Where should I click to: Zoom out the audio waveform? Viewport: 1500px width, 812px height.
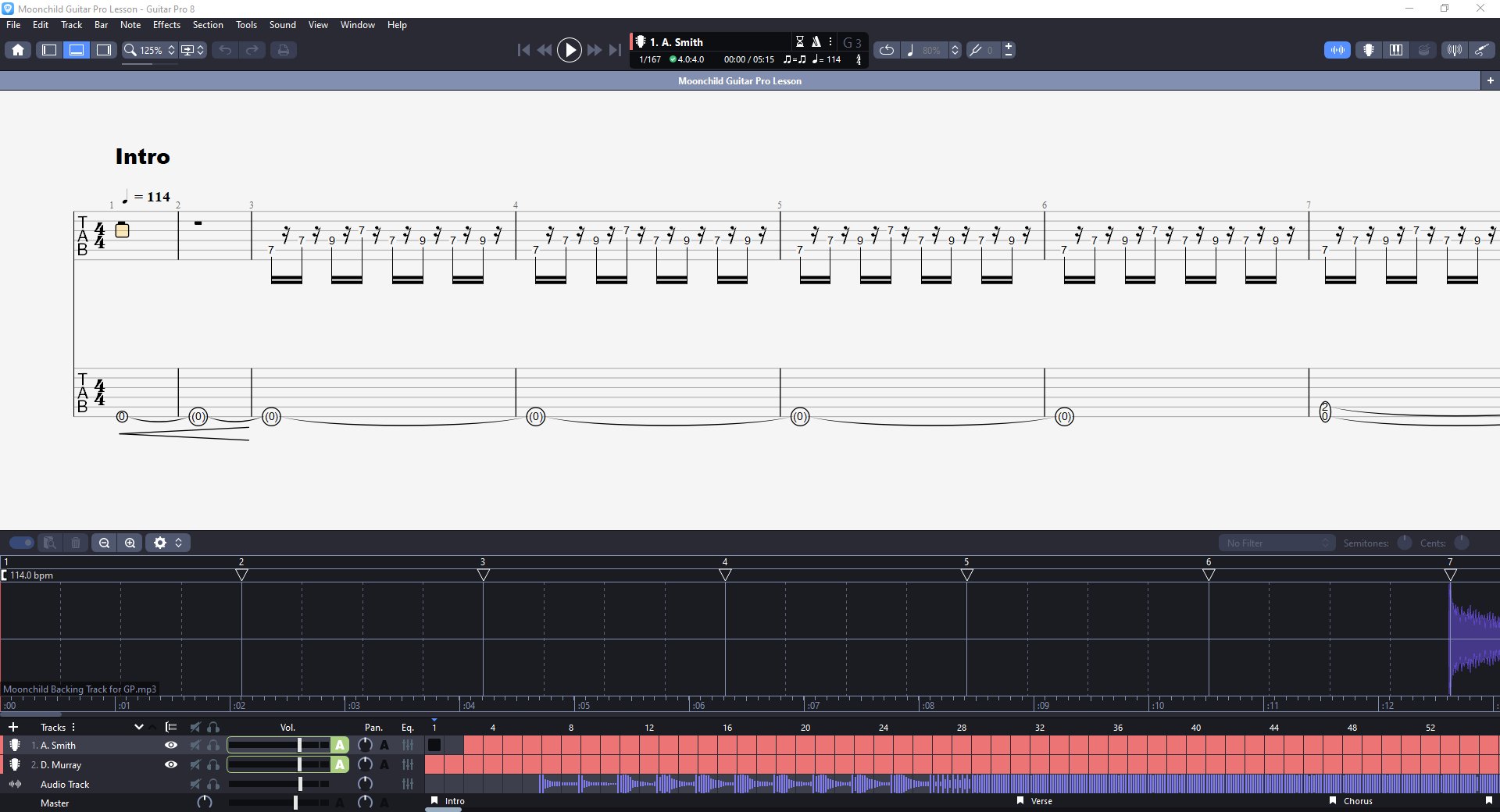point(104,543)
